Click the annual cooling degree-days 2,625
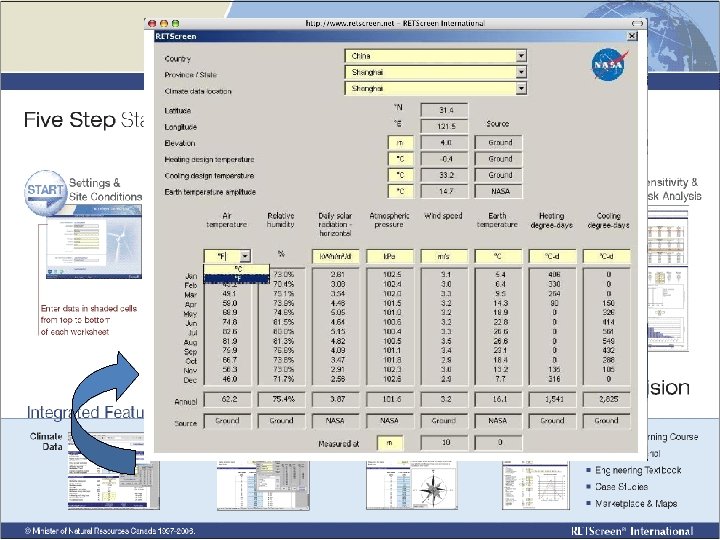Screen dimensions: 720x540 pyautogui.click(x=607, y=399)
